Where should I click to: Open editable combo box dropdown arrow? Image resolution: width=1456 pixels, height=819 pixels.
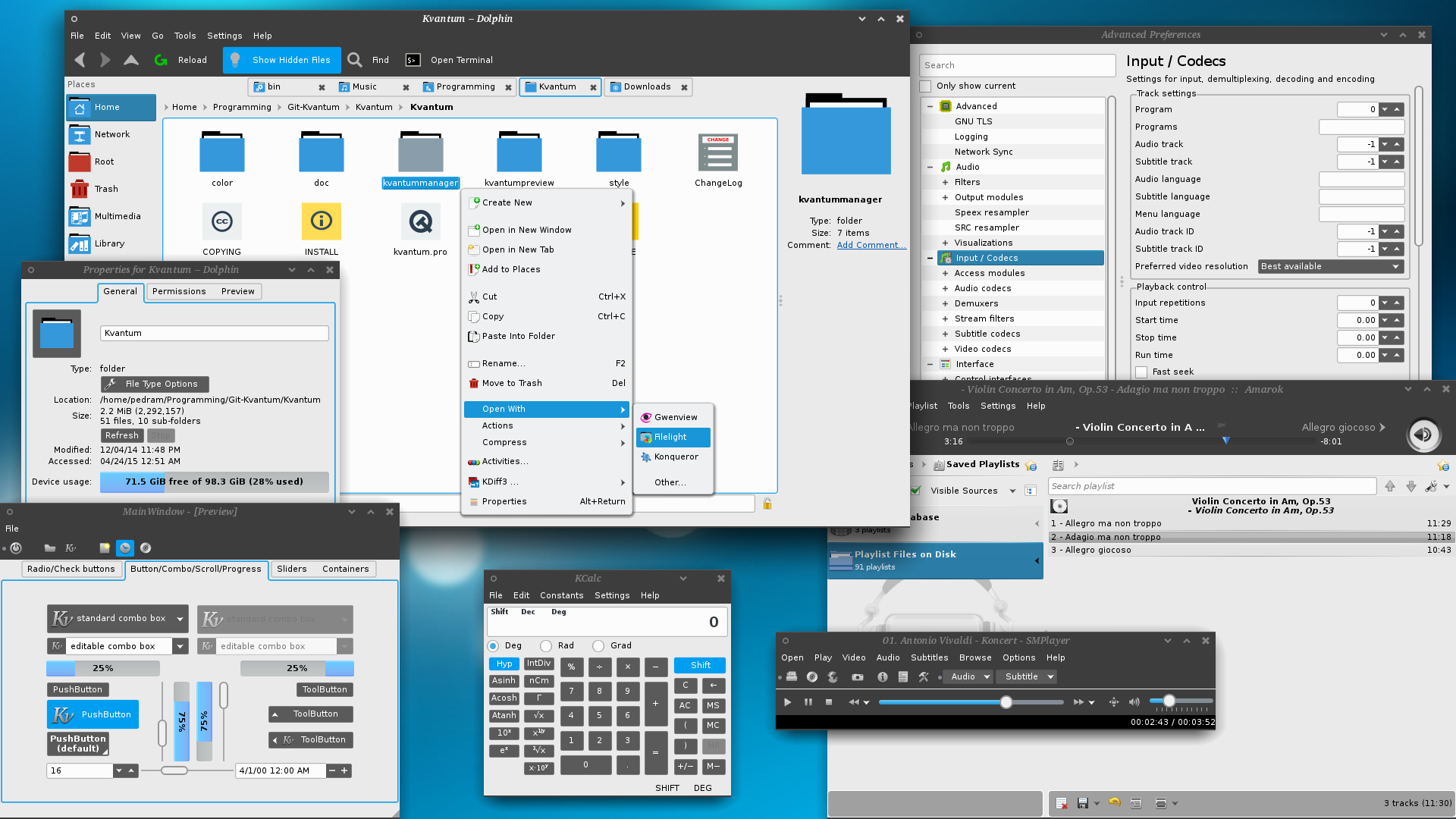click(180, 646)
